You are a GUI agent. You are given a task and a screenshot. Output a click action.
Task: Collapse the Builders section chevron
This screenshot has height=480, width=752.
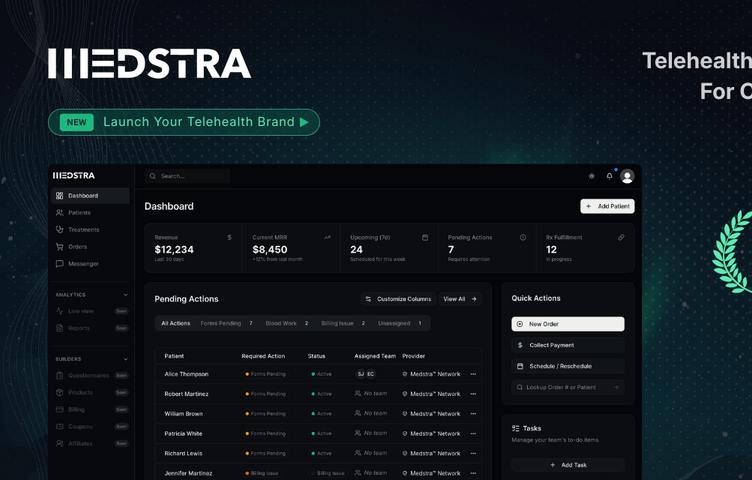[125, 359]
